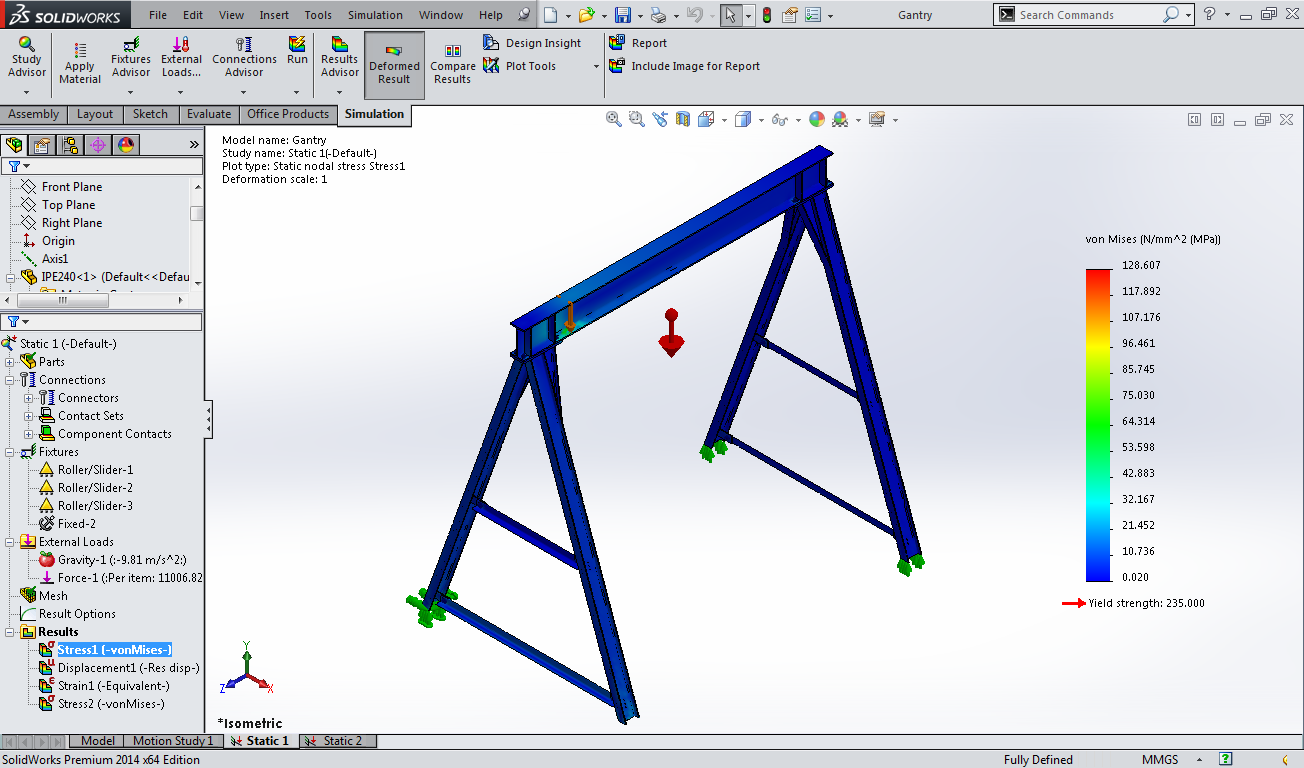The height and width of the screenshot is (768, 1304).
Task: Generate a simulation Report
Action: (638, 43)
